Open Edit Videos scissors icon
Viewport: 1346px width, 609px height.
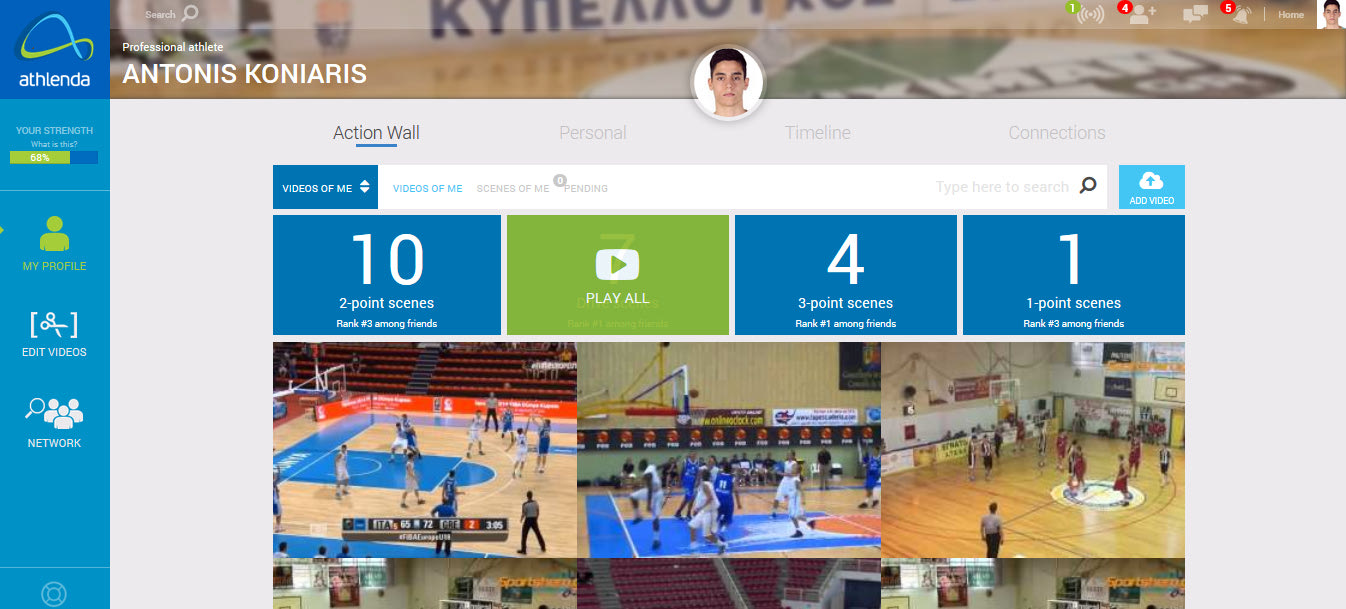(x=54, y=325)
